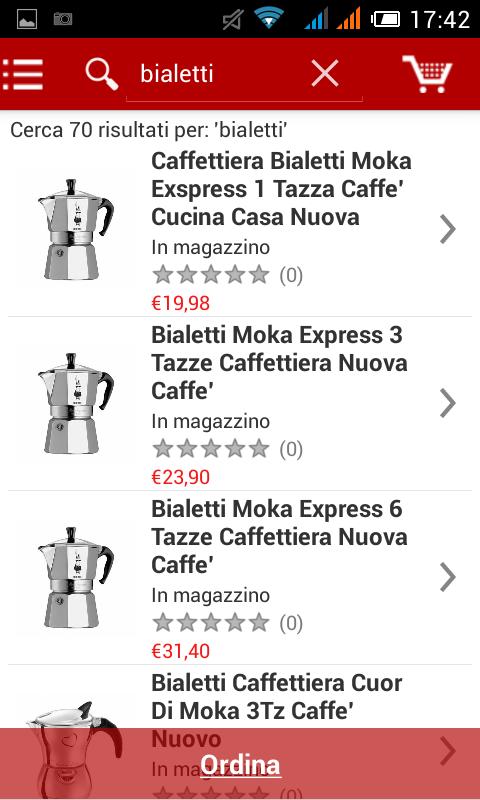The width and height of the screenshot is (480, 800).
Task: Select Moka Express 6 Tazze thumbnail
Action: point(75,577)
